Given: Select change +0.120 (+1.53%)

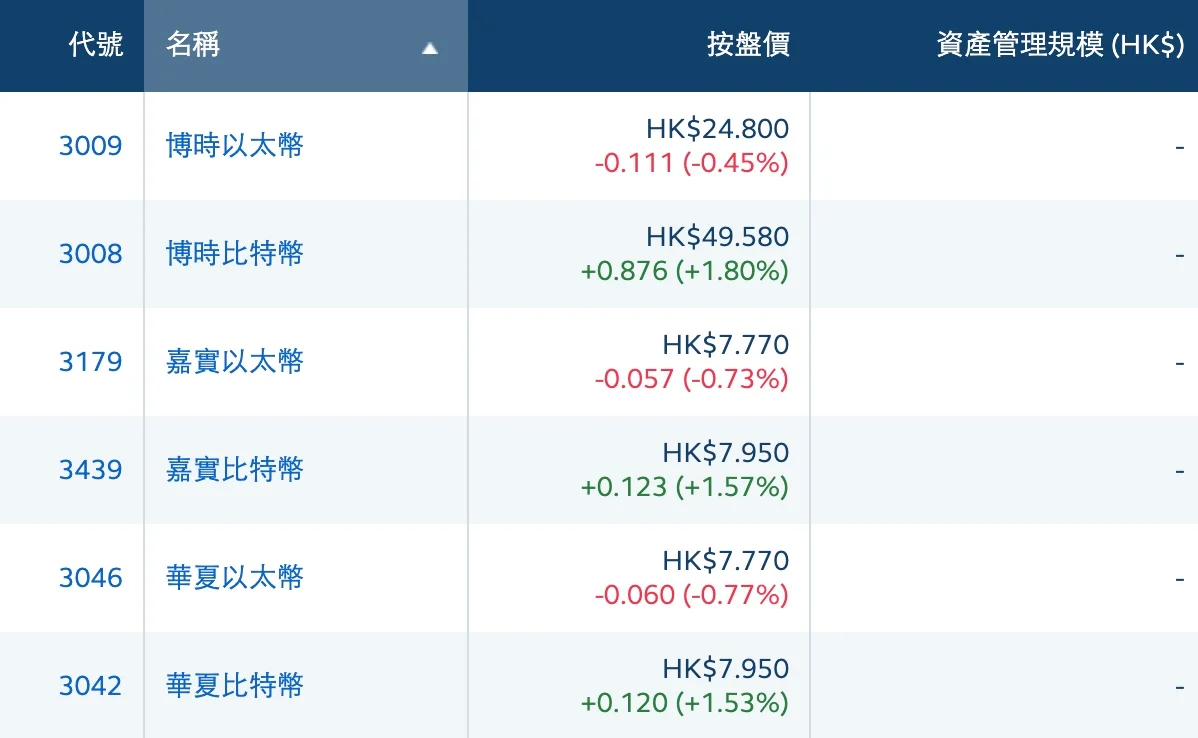Looking at the screenshot, I should [x=685, y=704].
